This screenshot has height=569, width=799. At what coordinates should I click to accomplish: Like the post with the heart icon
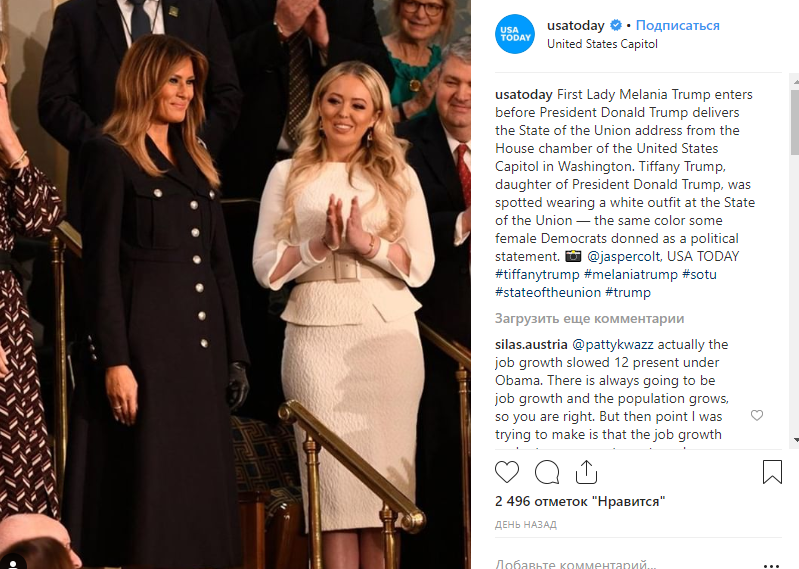[507, 472]
